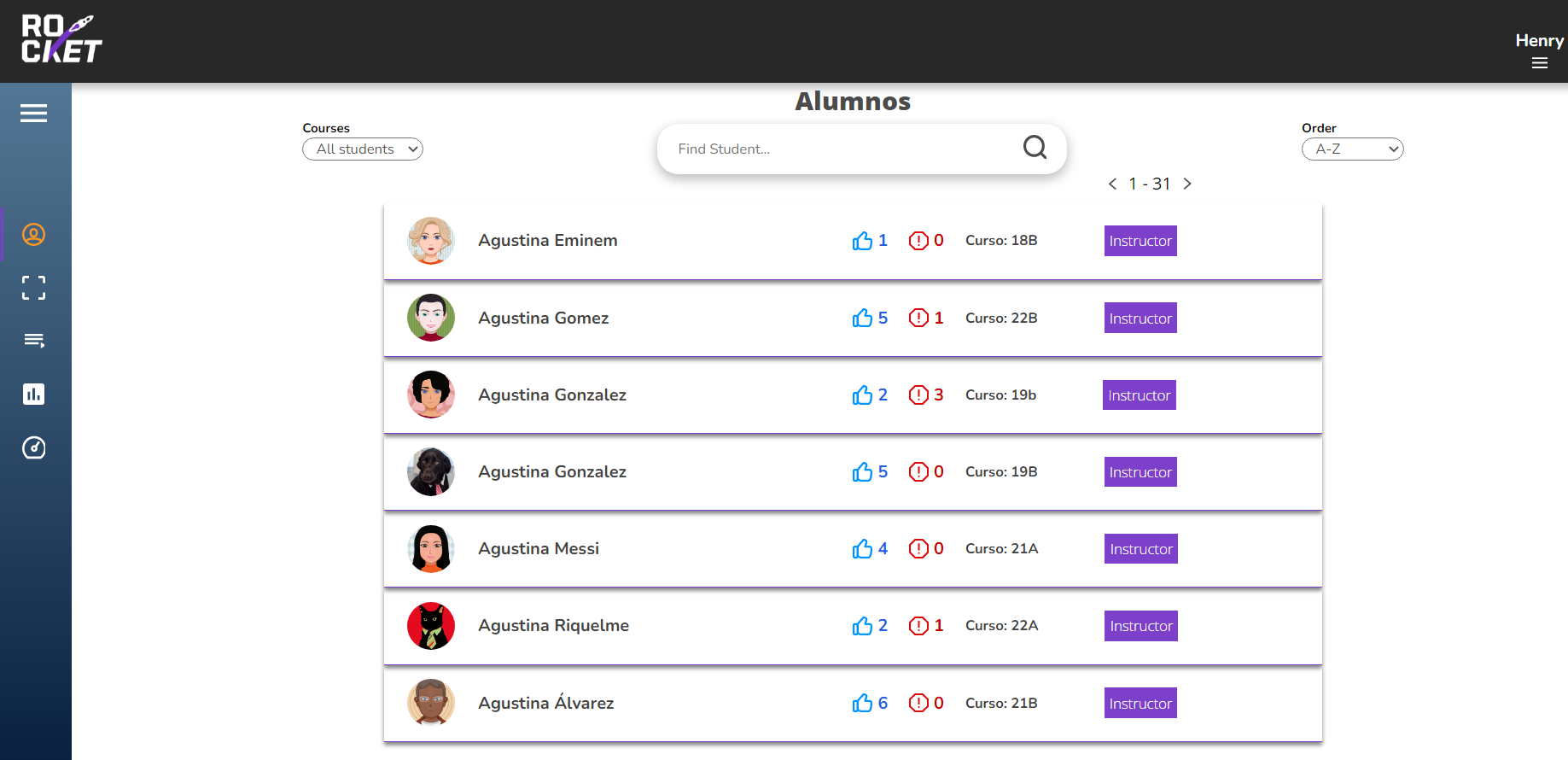Click Instructor button for Agustina Eminem

[1140, 241]
